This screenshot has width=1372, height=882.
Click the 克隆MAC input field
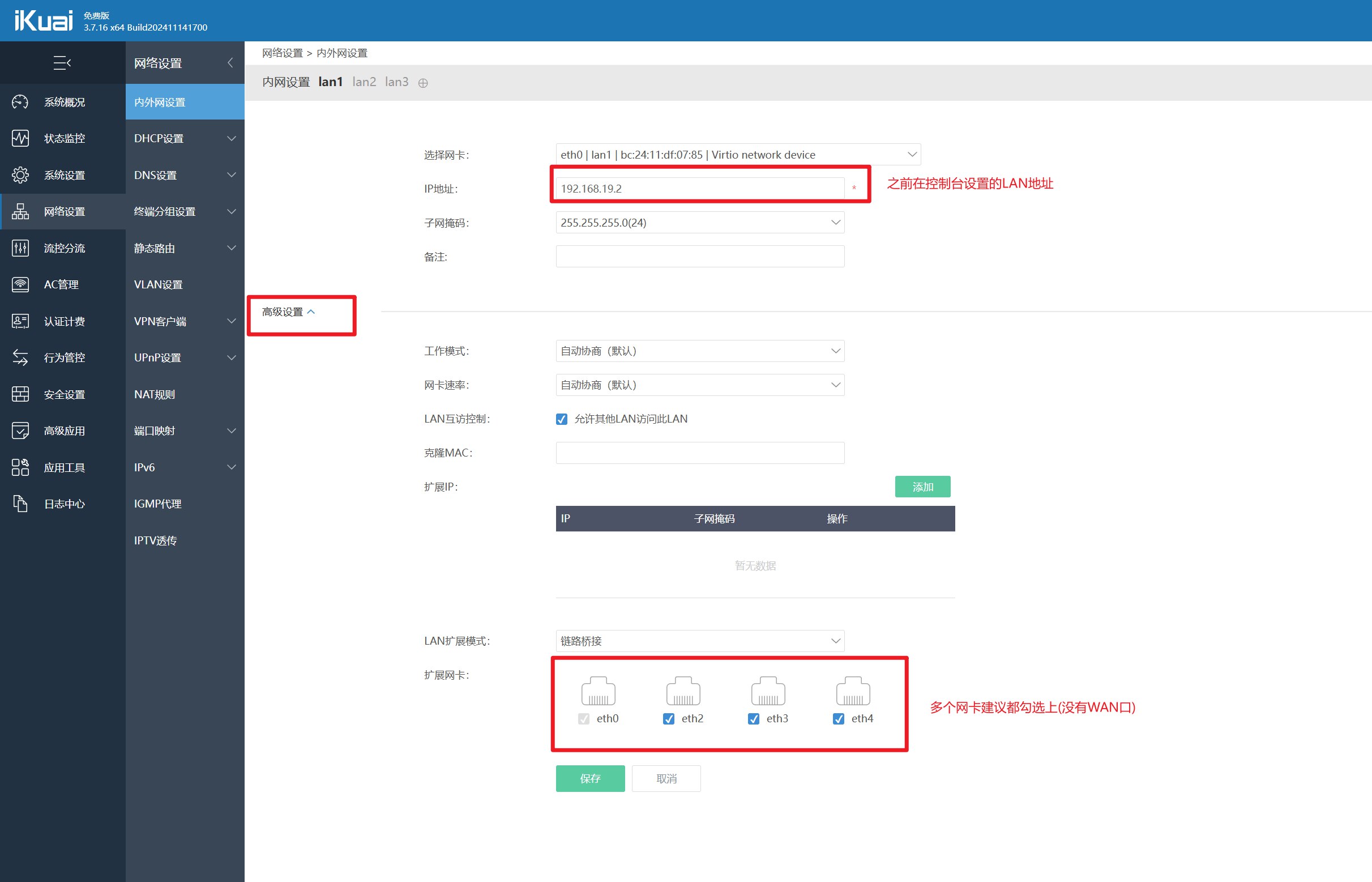coord(699,453)
